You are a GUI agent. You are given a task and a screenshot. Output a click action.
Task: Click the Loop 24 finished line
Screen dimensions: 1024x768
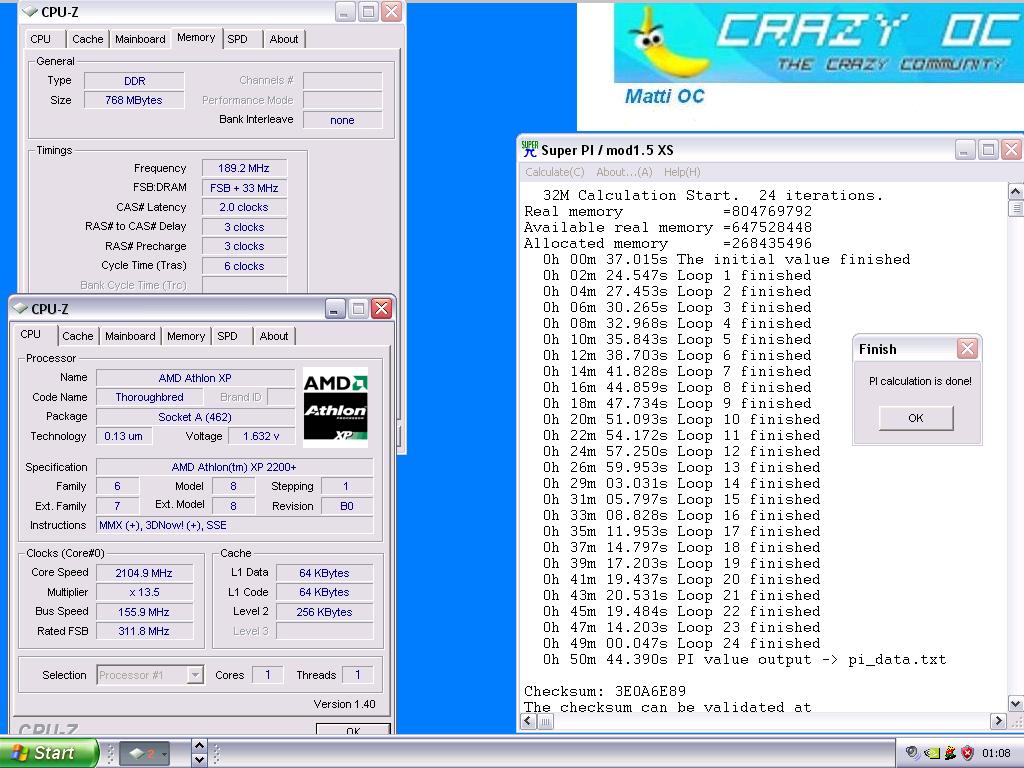click(x=681, y=643)
